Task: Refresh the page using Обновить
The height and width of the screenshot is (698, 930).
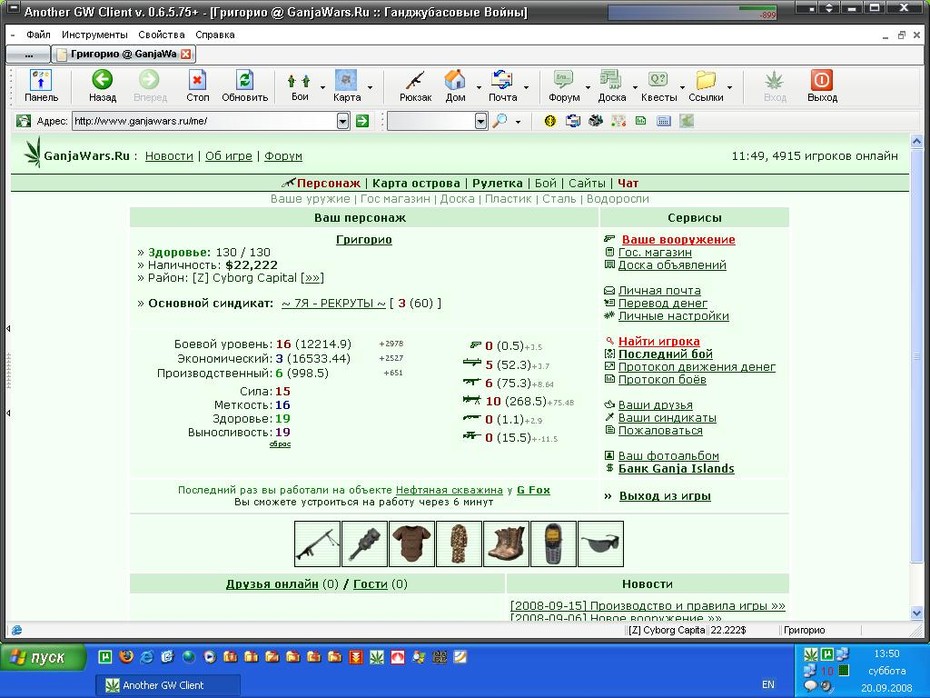Action: (x=244, y=85)
